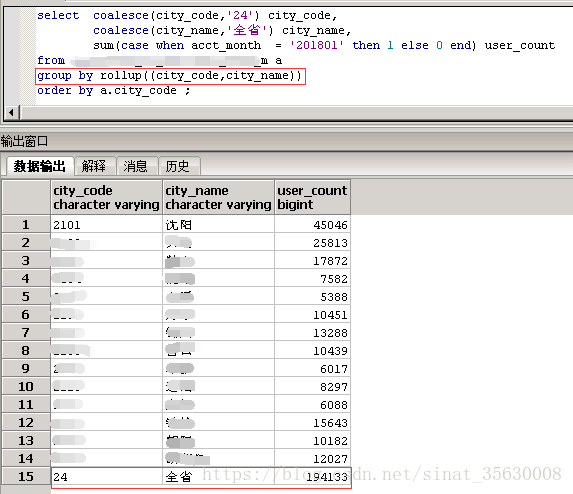Image resolution: width=573 pixels, height=494 pixels.
Task: Click the user_count value 17872
Action: click(x=312, y=261)
